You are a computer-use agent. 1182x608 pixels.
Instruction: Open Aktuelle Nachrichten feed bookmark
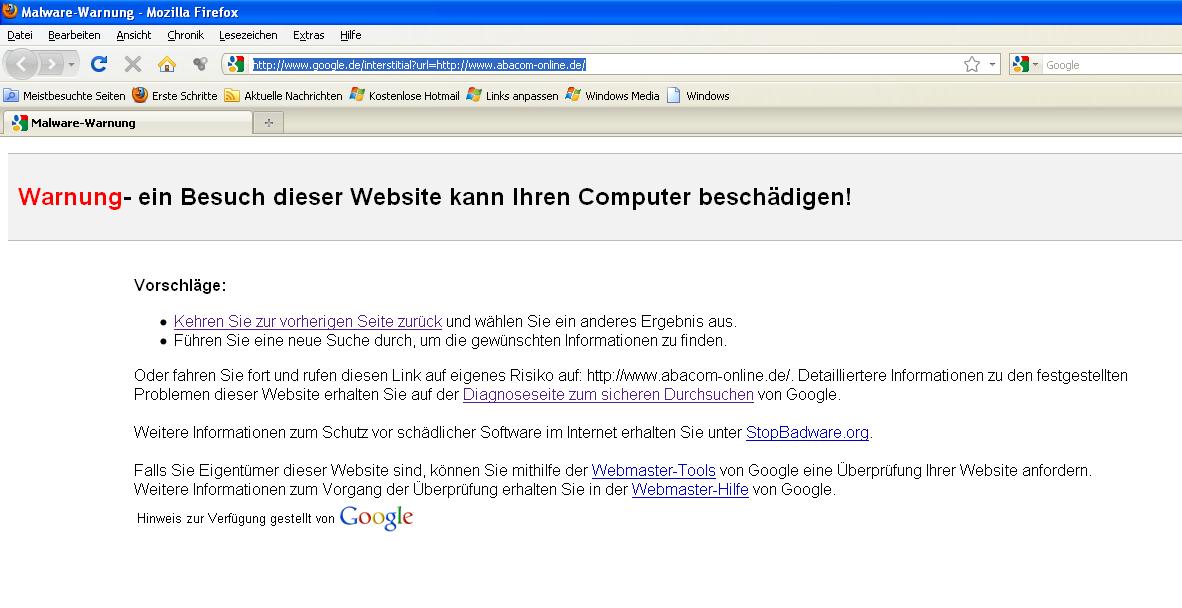(283, 96)
